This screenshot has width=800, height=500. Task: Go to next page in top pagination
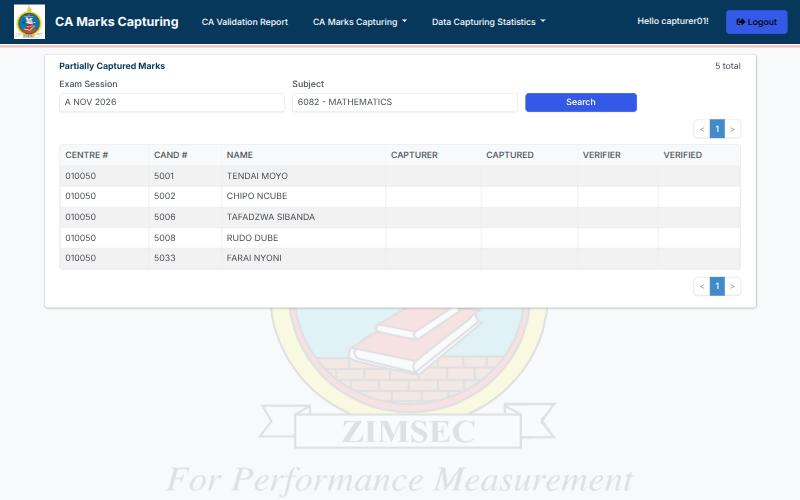pyautogui.click(x=732, y=129)
